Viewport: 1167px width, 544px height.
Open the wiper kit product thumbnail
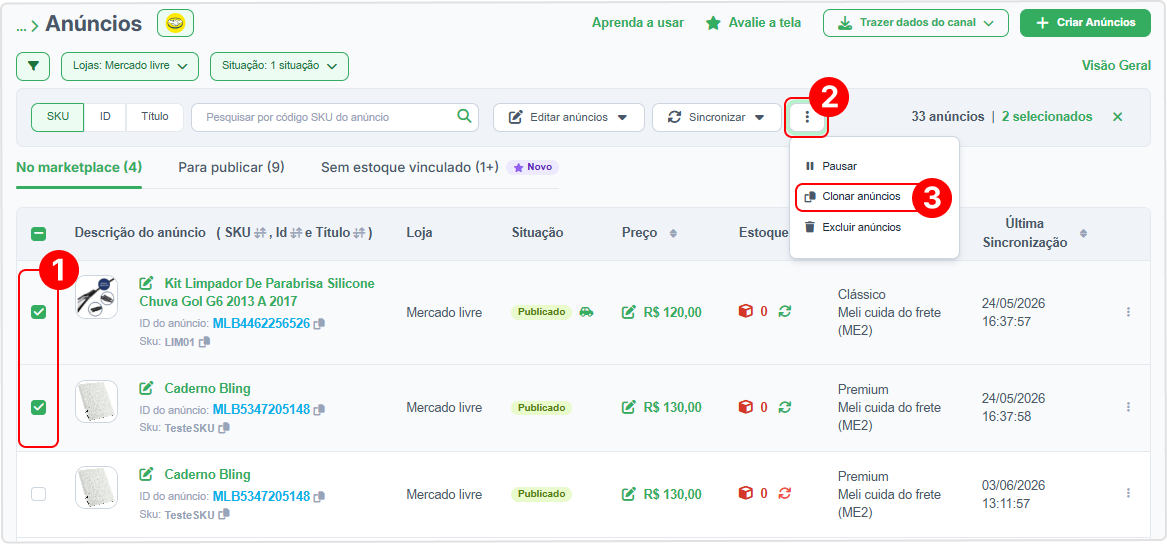click(x=97, y=297)
